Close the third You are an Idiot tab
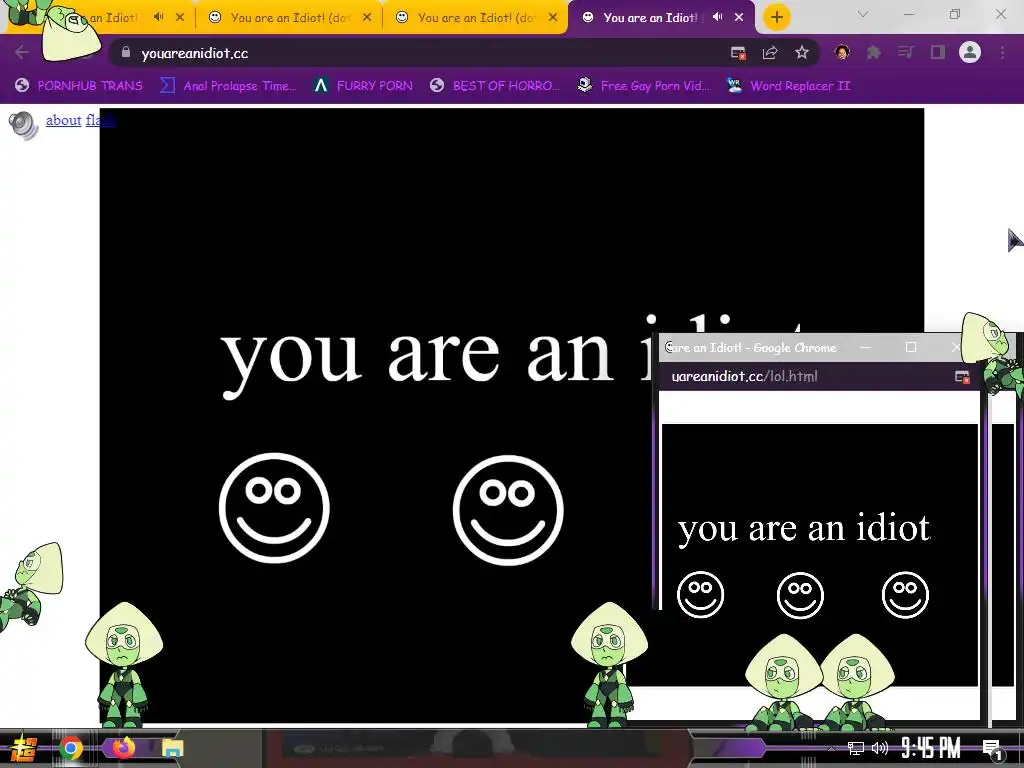Screen dimensions: 1024x768 click(x=553, y=18)
